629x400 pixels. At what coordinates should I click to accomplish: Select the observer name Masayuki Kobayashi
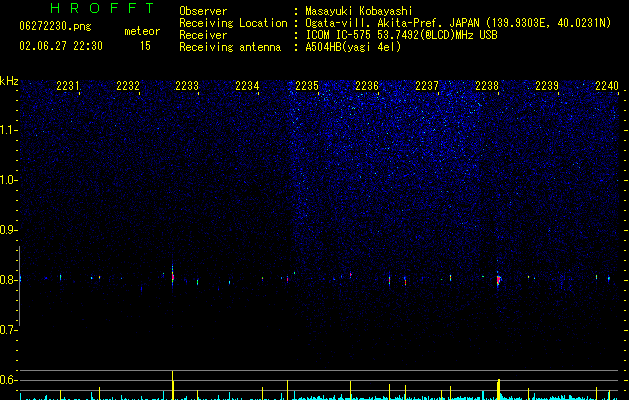[x=359, y=11]
